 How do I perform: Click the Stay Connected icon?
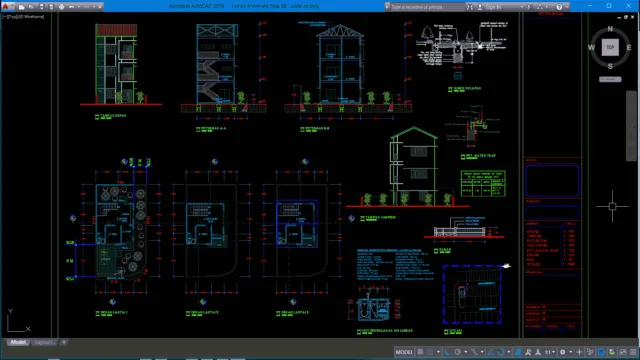click(540, 7)
